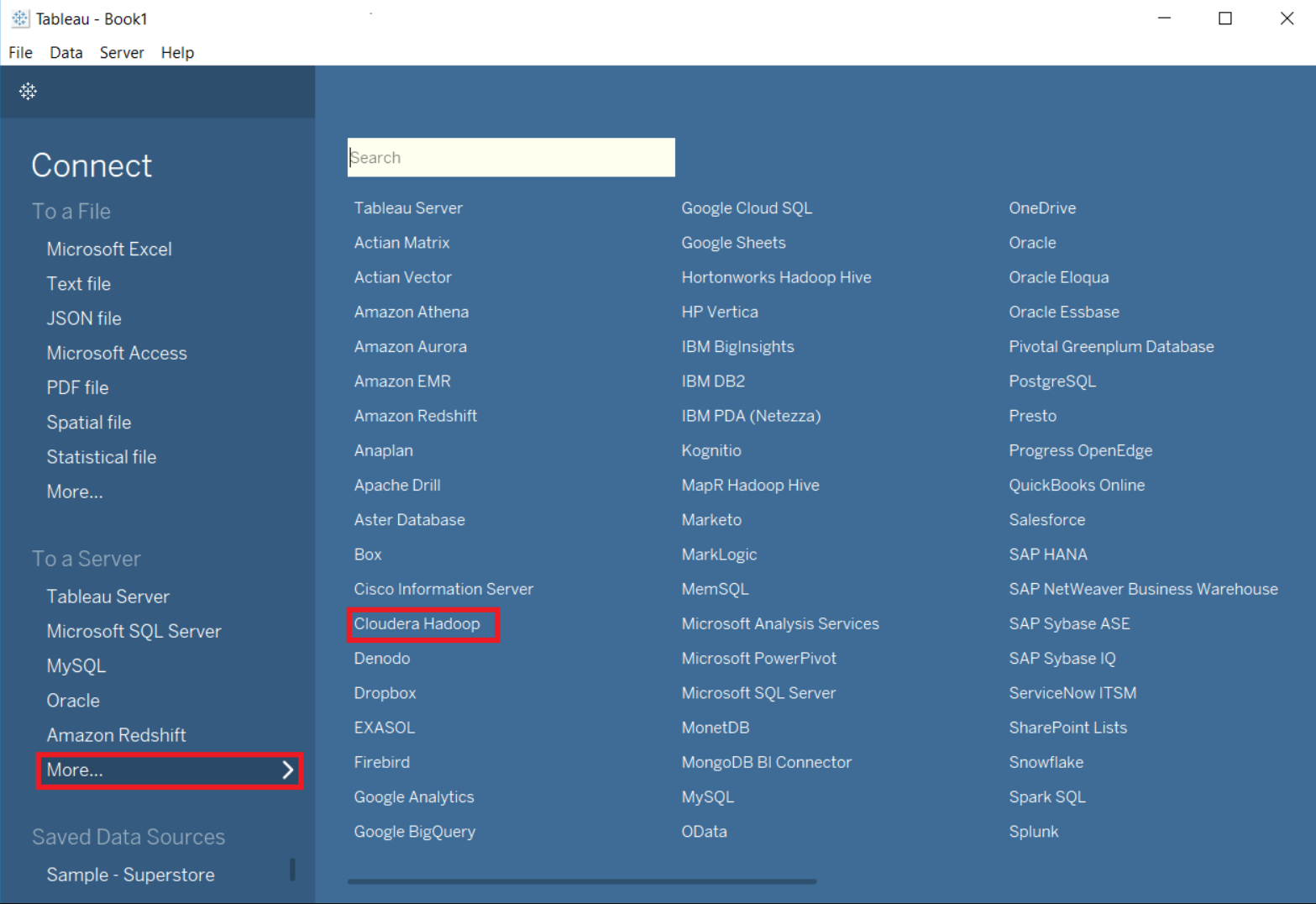Open Sample - Superstore saved data source
The height and width of the screenshot is (904, 1316).
[x=131, y=875]
